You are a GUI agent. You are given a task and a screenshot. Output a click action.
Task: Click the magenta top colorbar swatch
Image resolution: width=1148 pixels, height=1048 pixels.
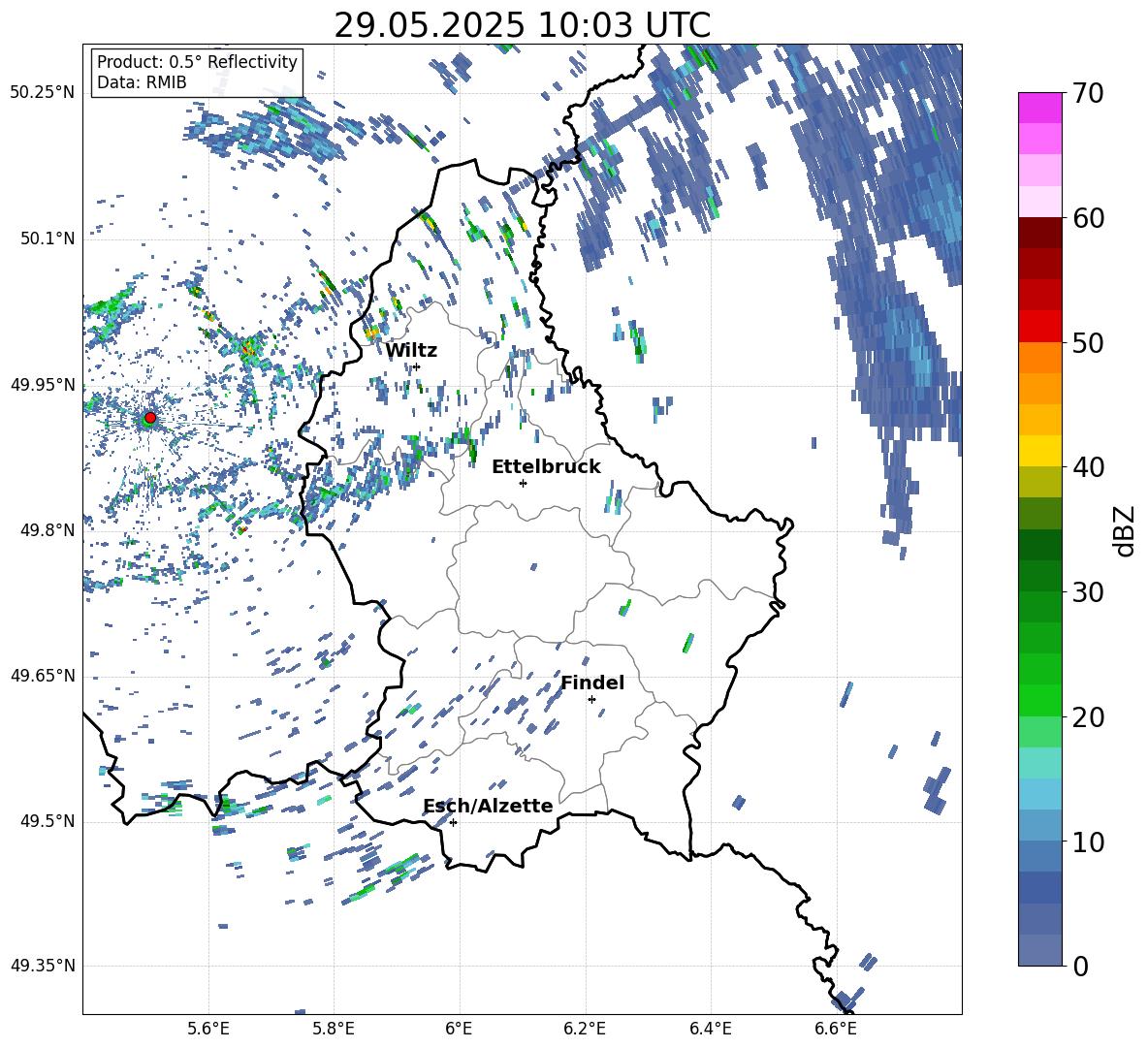(1039, 109)
